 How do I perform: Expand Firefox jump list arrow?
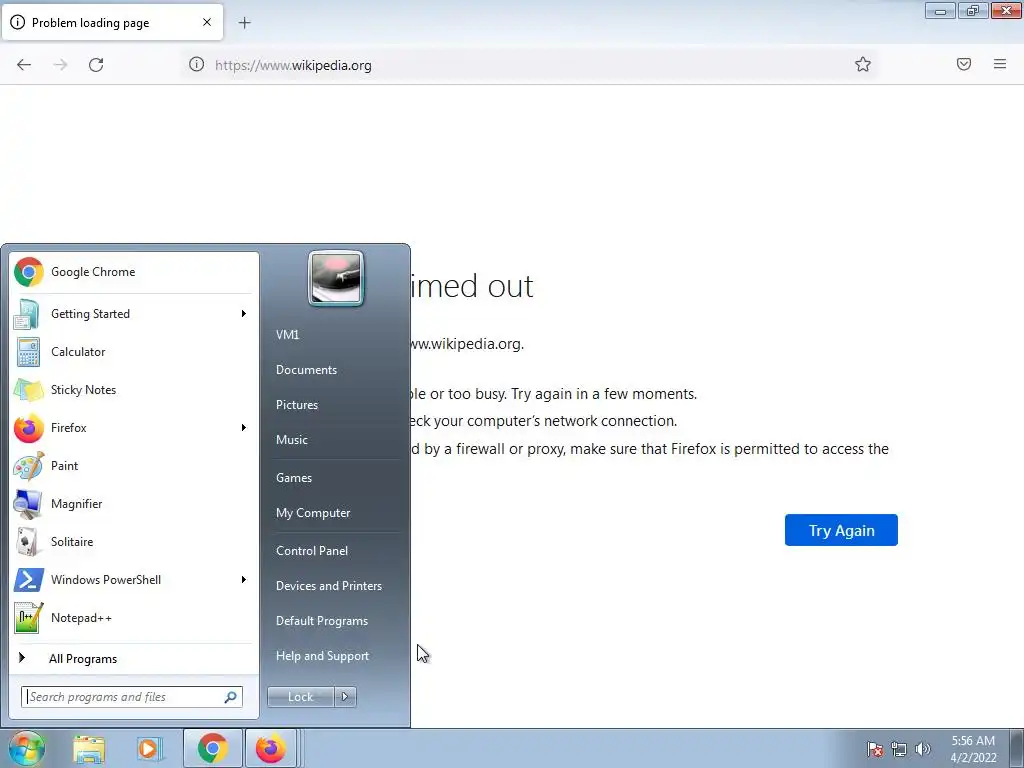(x=244, y=428)
